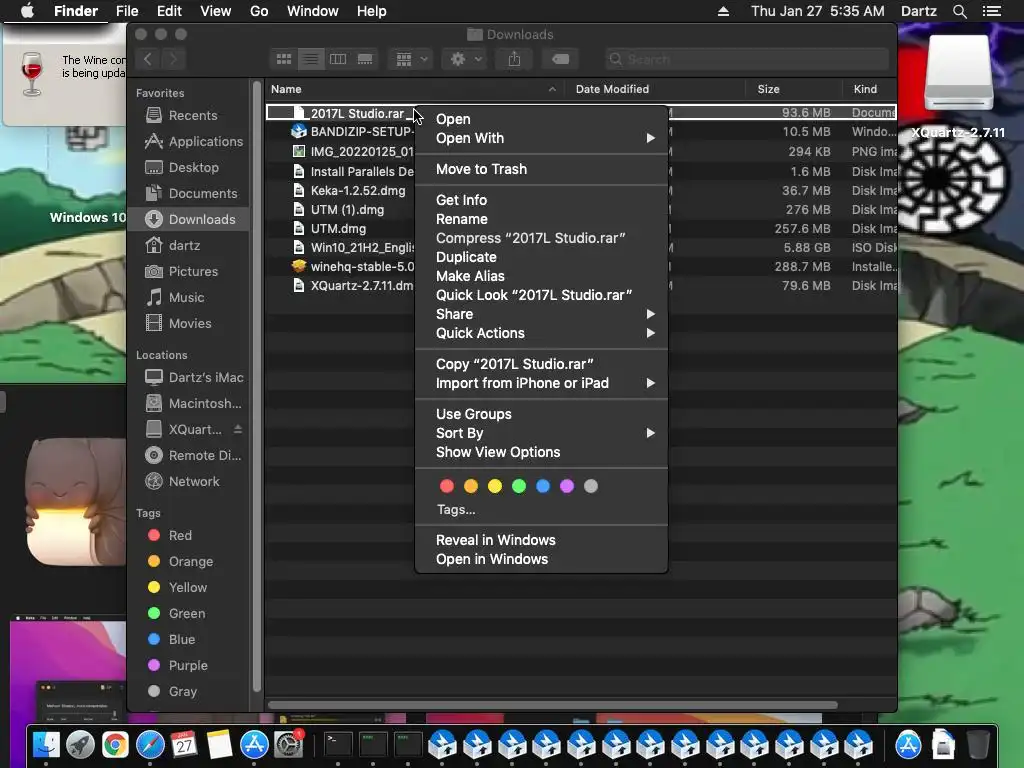
Task: Choose Rename in the context menu
Action: pyautogui.click(x=541, y=219)
